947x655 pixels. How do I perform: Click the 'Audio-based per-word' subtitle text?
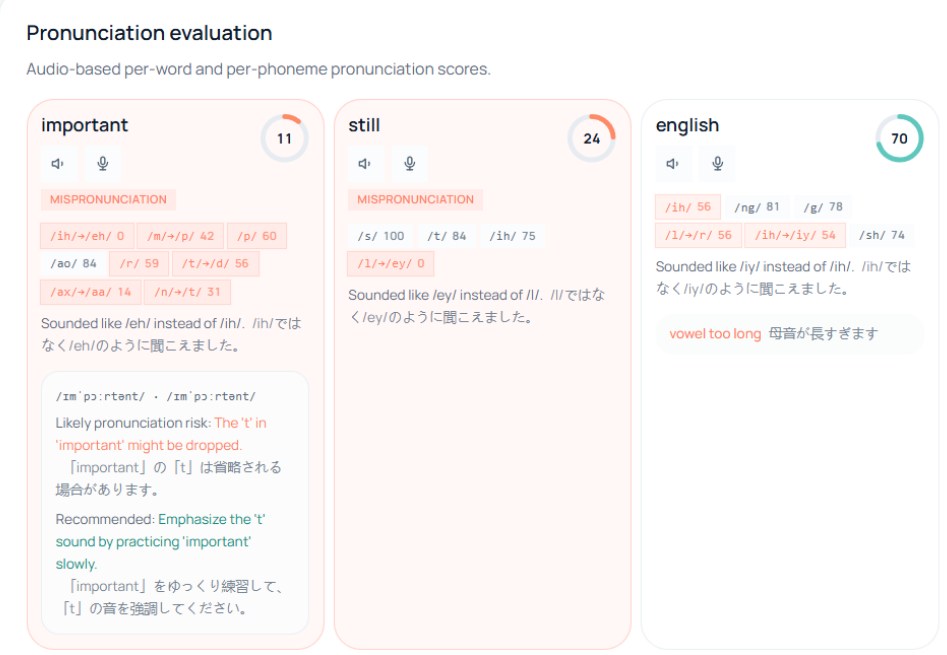258,69
